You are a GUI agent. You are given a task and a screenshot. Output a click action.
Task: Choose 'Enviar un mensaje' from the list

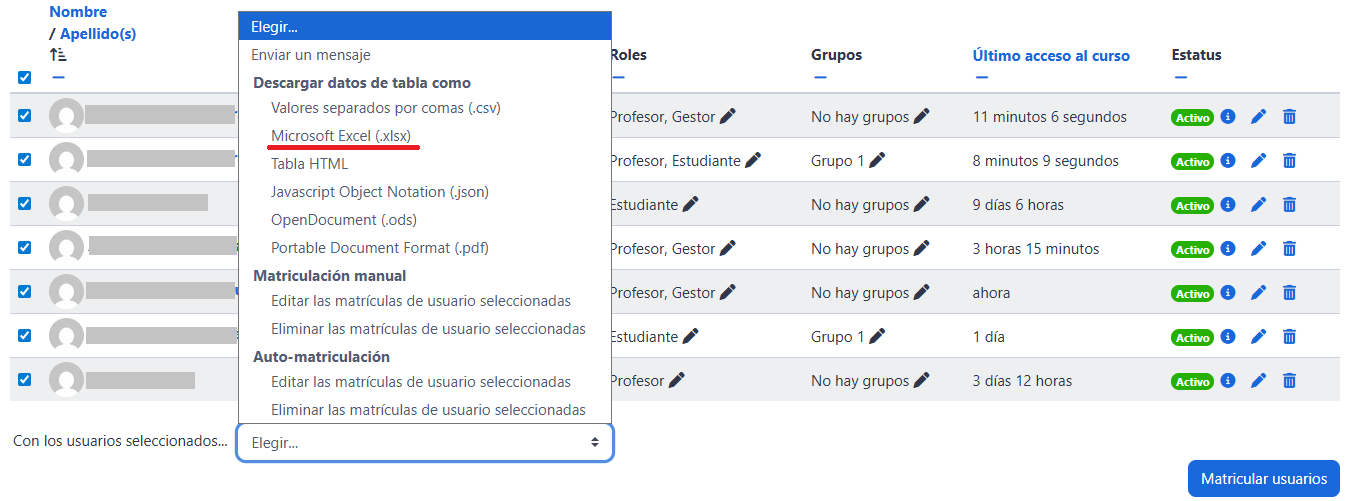(311, 55)
